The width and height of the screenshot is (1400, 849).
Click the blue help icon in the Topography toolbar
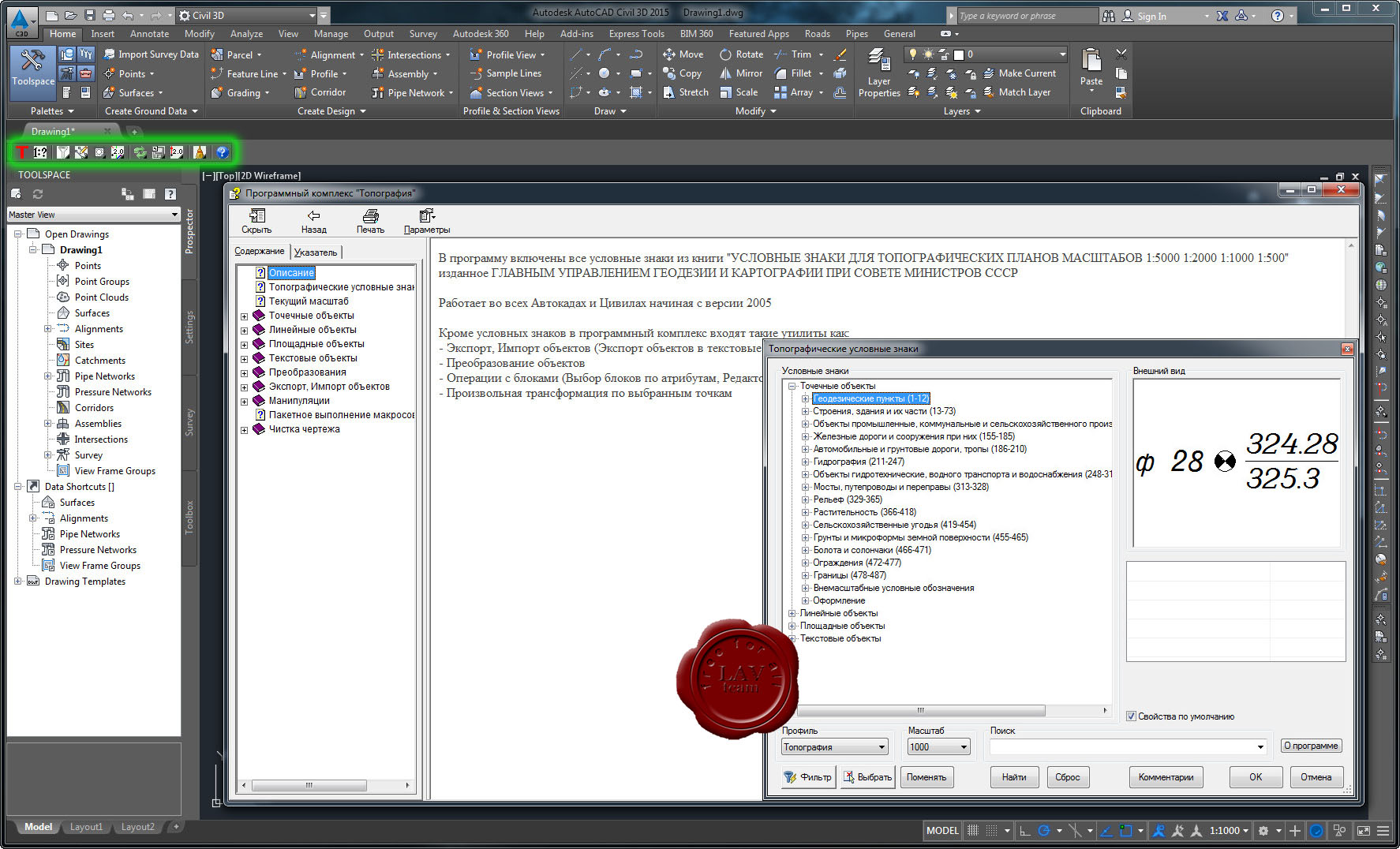tap(223, 152)
